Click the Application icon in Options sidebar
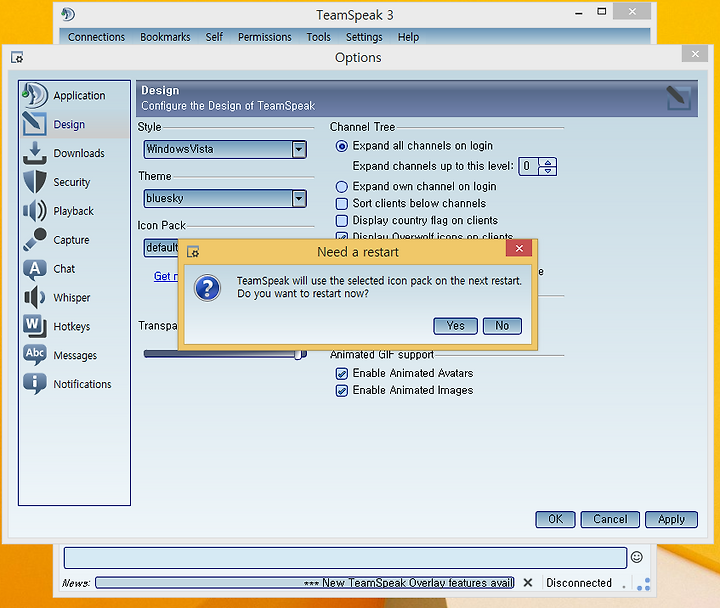 pyautogui.click(x=35, y=95)
